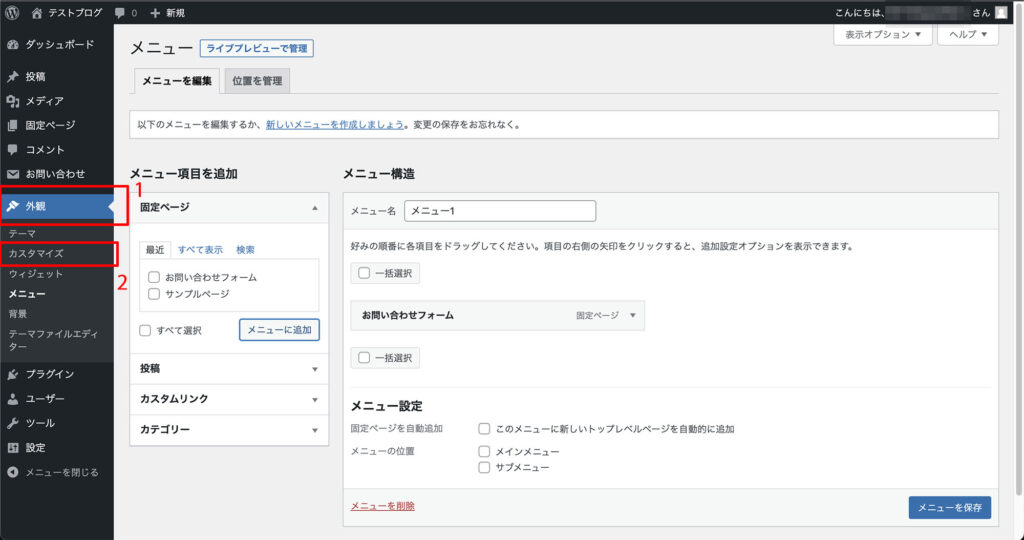Click the ツール wrench icon

tap(12, 423)
